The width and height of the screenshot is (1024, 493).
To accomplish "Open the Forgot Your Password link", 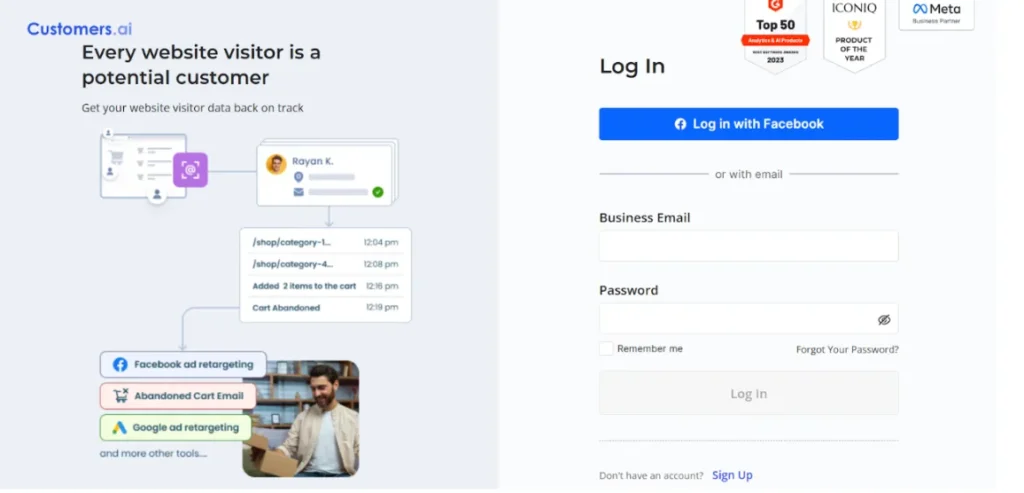I will point(847,349).
